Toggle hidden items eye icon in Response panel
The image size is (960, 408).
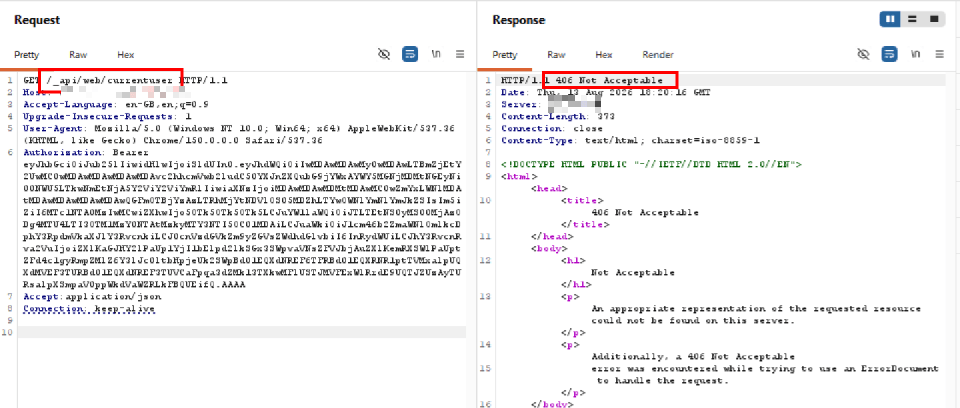[863, 55]
